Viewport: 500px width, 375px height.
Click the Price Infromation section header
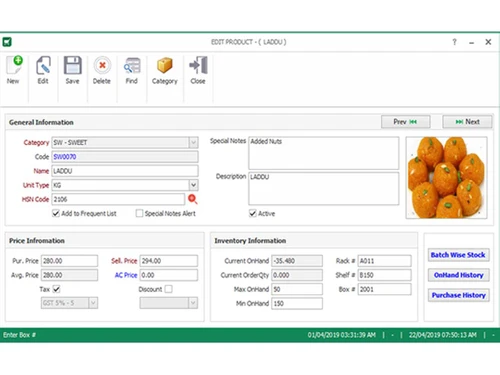[x=37, y=241]
